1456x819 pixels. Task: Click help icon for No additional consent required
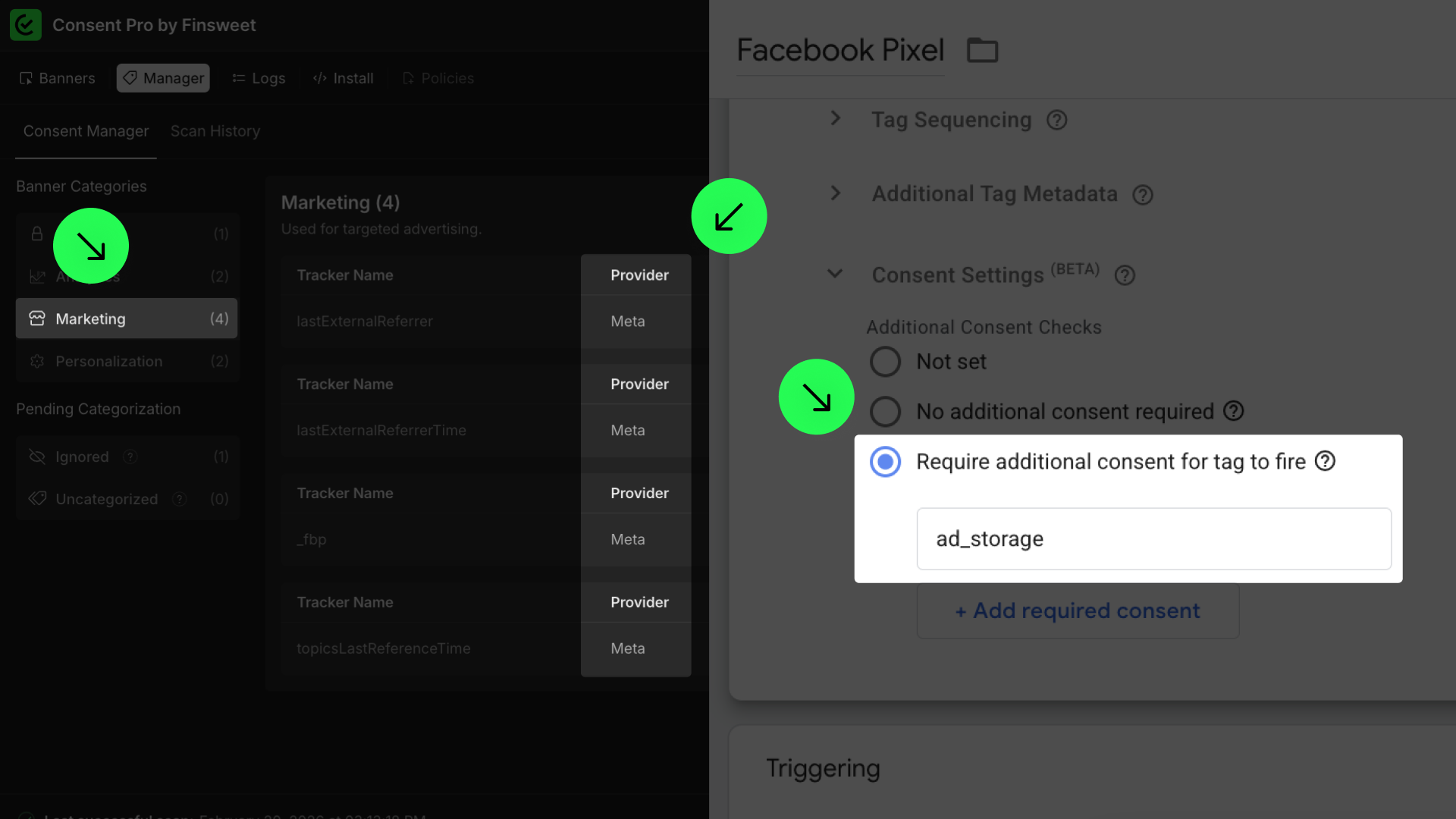[1234, 411]
